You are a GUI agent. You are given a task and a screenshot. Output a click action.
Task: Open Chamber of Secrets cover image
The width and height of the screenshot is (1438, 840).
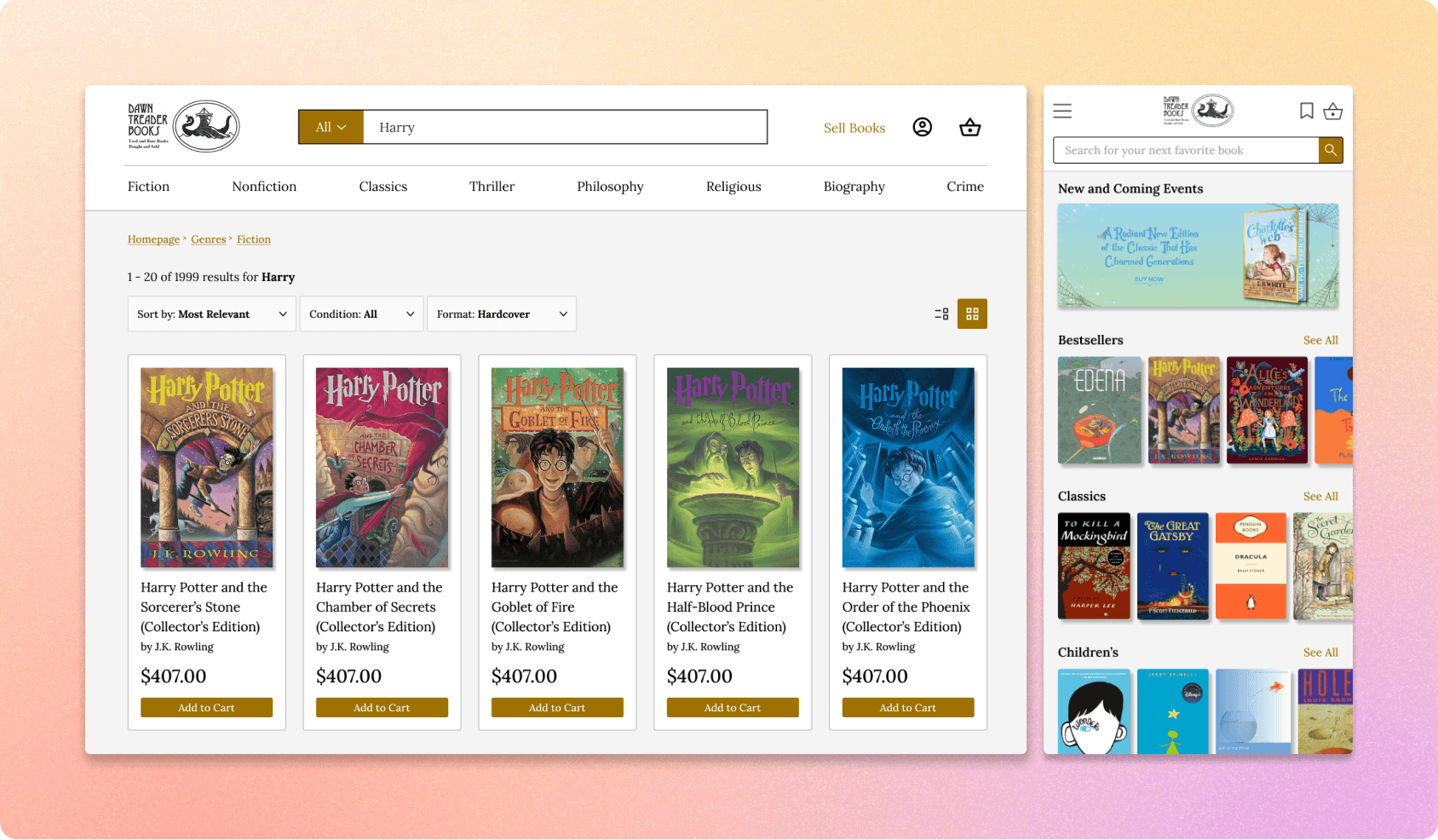pos(382,468)
